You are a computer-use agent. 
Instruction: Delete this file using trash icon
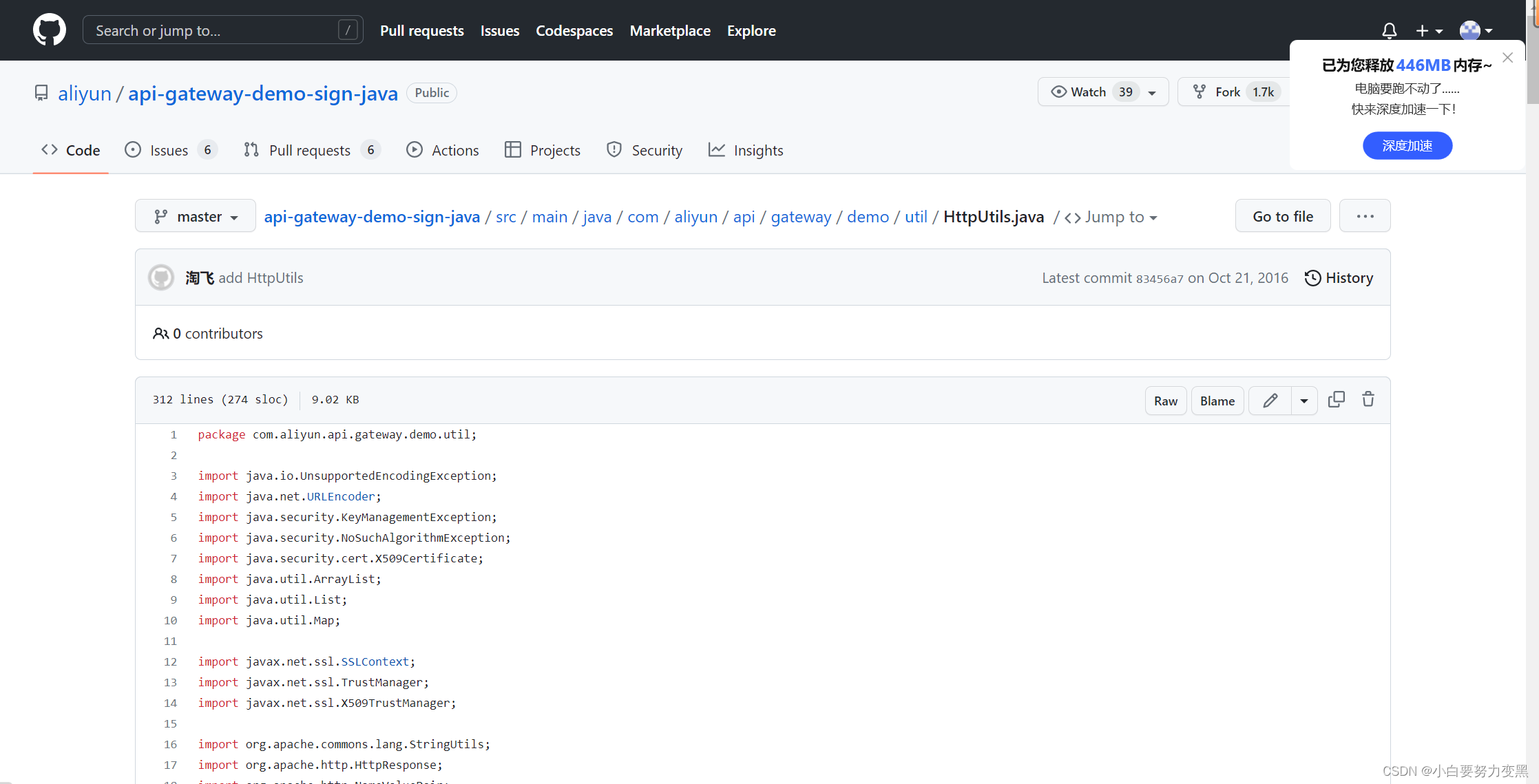click(1368, 400)
